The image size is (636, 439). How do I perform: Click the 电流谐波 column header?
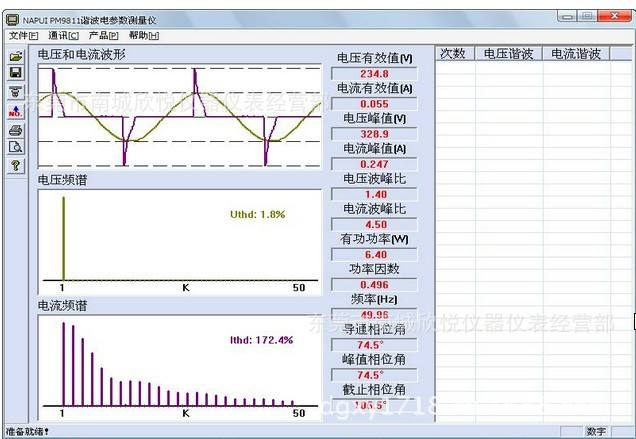pyautogui.click(x=575, y=54)
